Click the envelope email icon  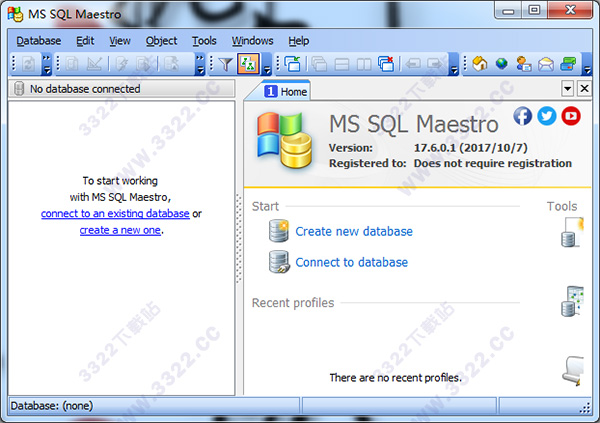point(546,64)
